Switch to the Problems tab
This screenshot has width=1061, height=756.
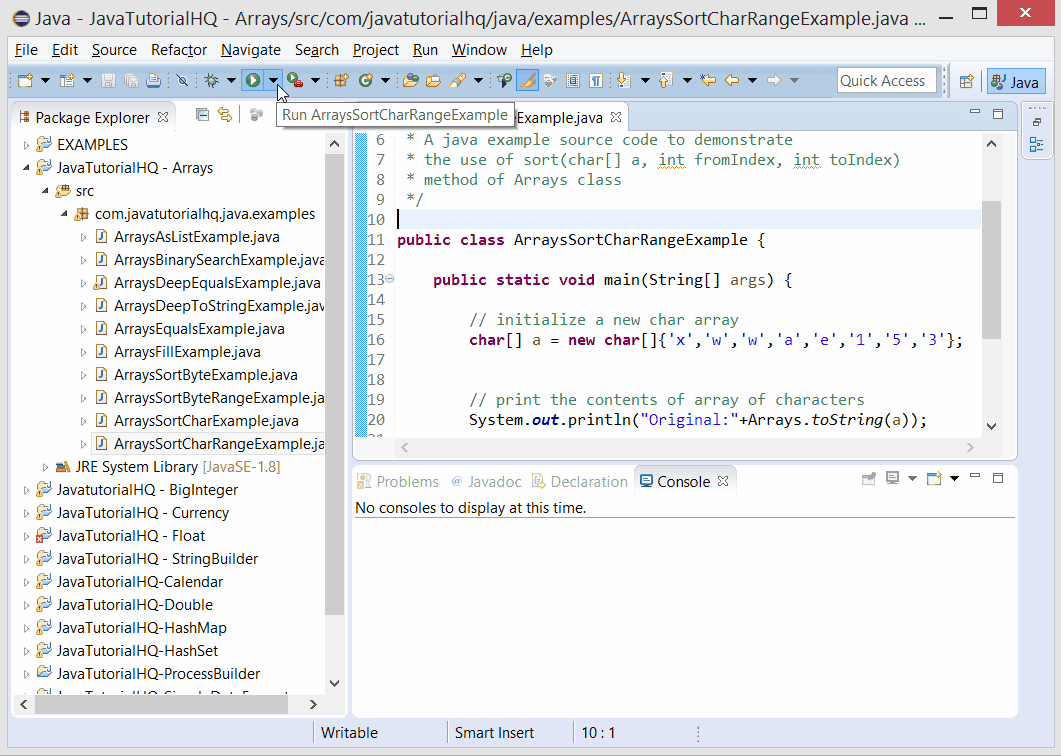[x=398, y=481]
